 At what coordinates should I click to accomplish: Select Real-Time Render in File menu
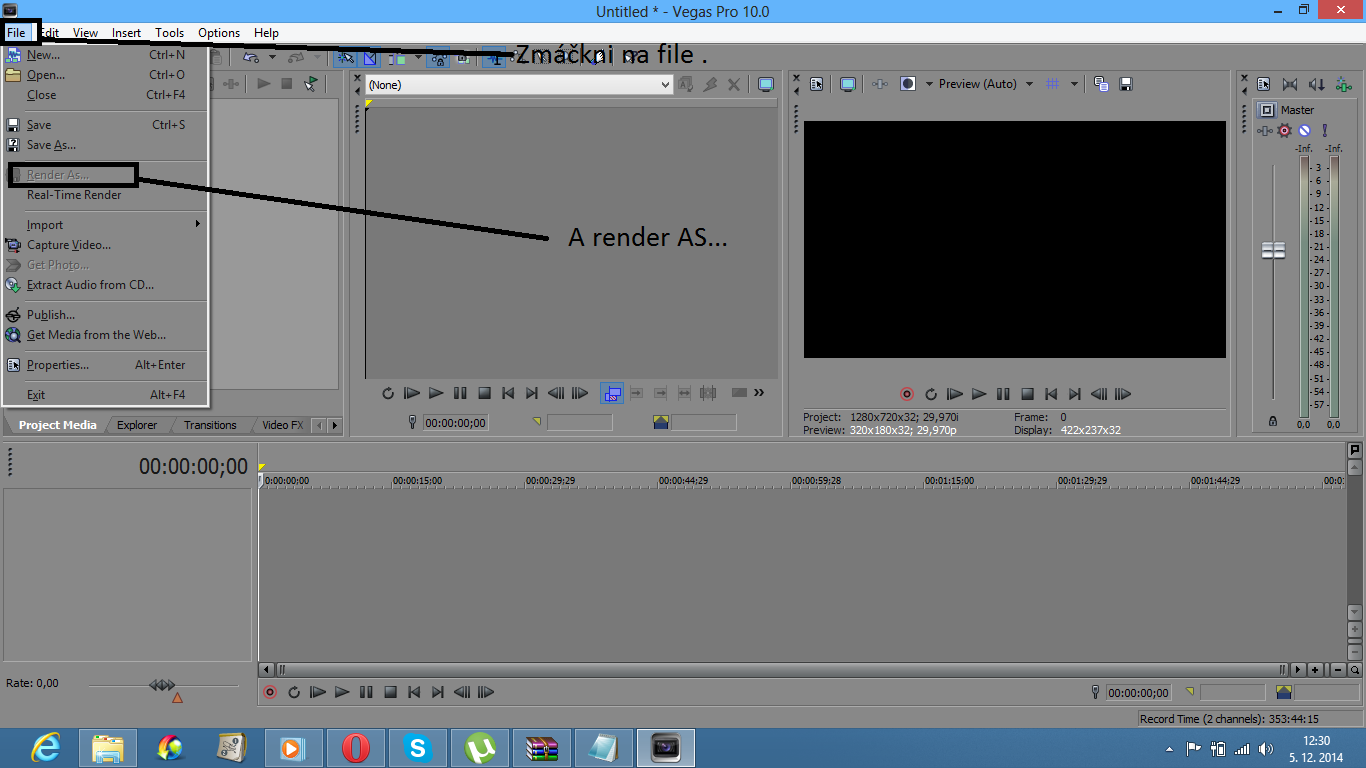click(105, 195)
